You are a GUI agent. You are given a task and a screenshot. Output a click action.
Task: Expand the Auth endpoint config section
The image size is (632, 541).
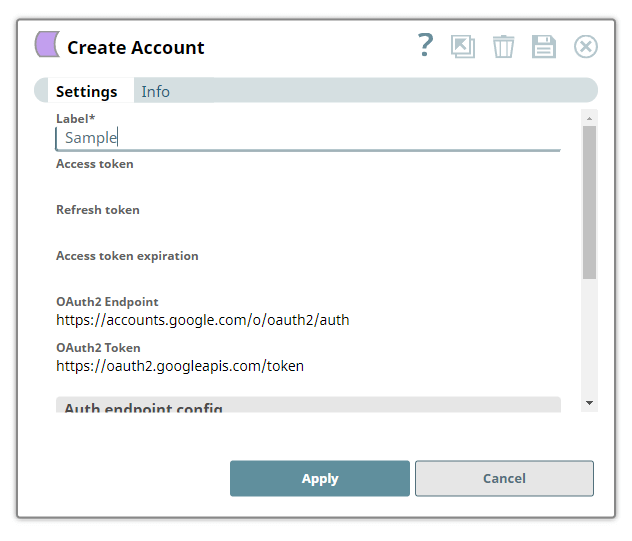[x=307, y=406]
